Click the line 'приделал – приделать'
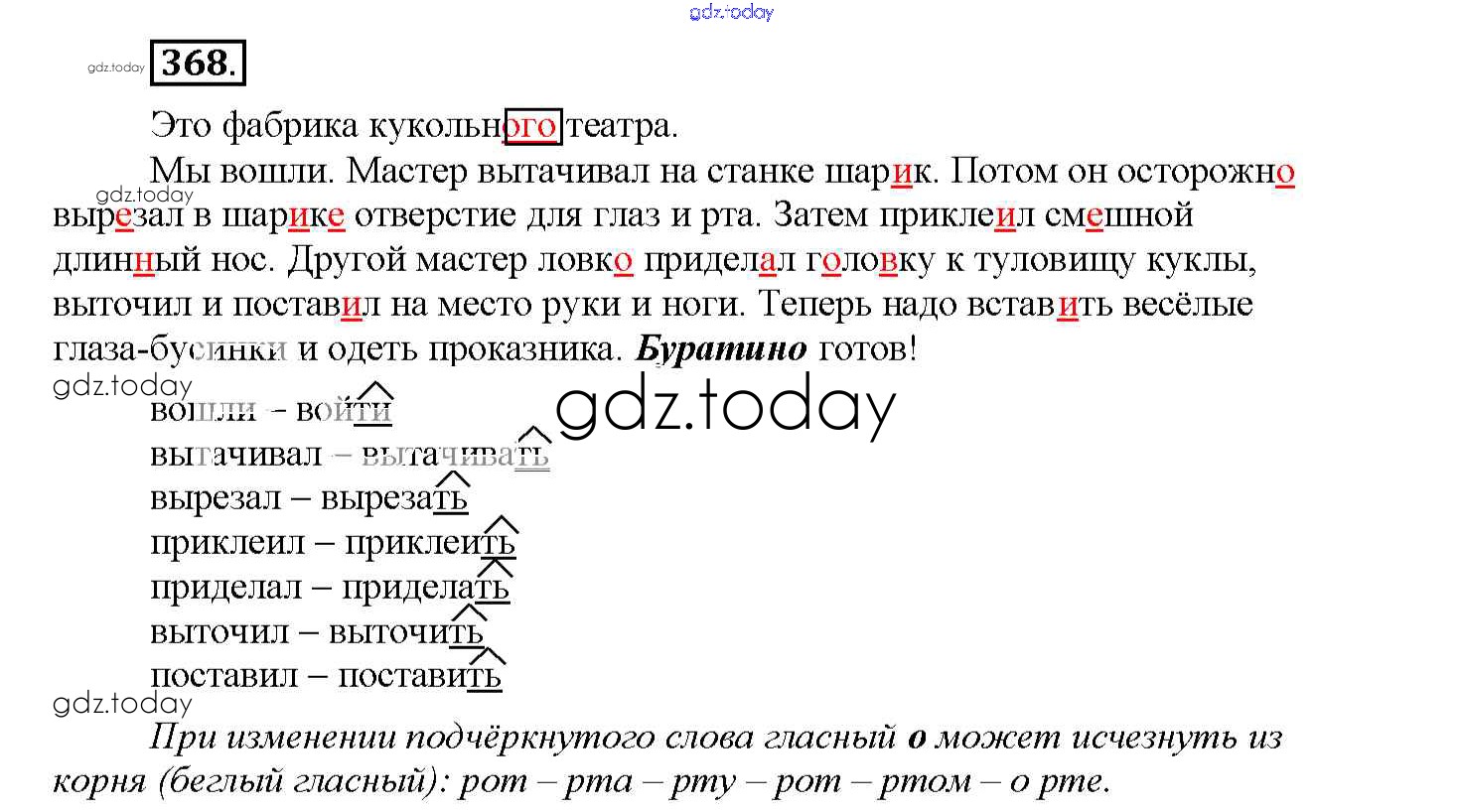The height and width of the screenshot is (812, 1461). coord(329,587)
